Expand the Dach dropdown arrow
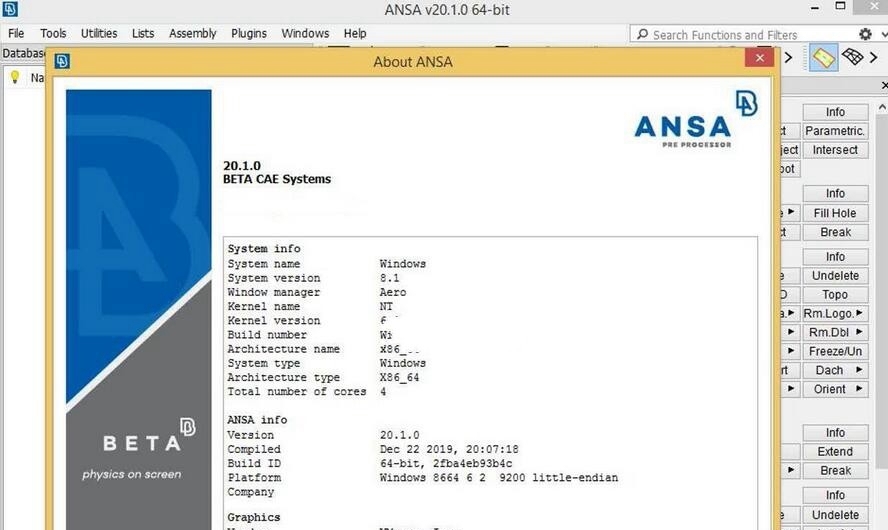Screen dimensions: 888x530 pos(860,369)
